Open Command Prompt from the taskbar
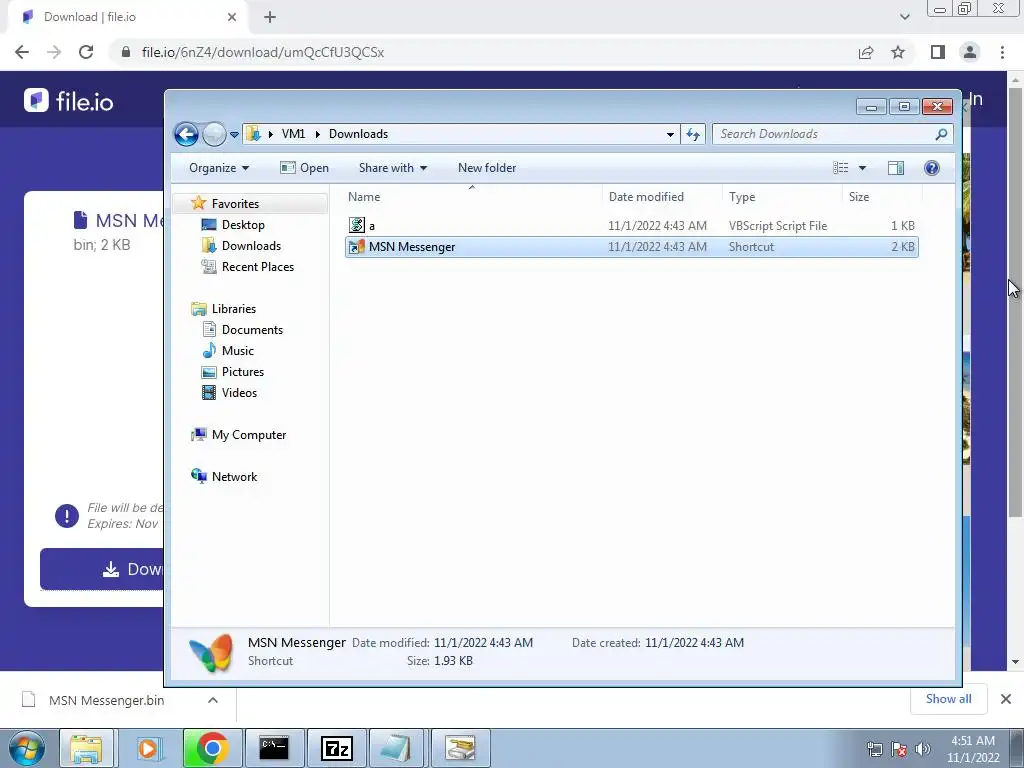Image resolution: width=1024 pixels, height=768 pixels. click(x=274, y=748)
